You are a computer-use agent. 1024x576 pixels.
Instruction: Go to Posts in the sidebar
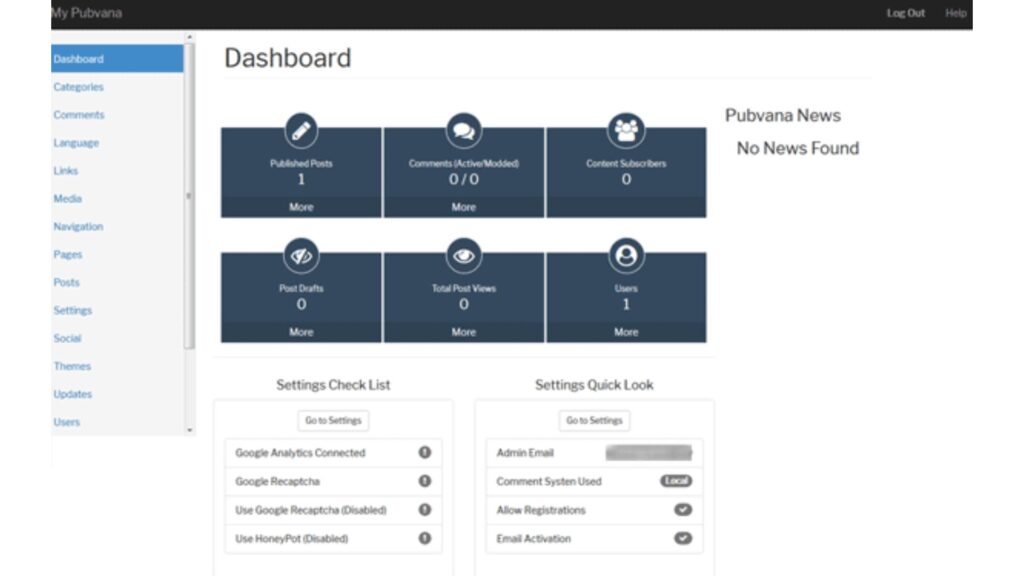tap(67, 283)
